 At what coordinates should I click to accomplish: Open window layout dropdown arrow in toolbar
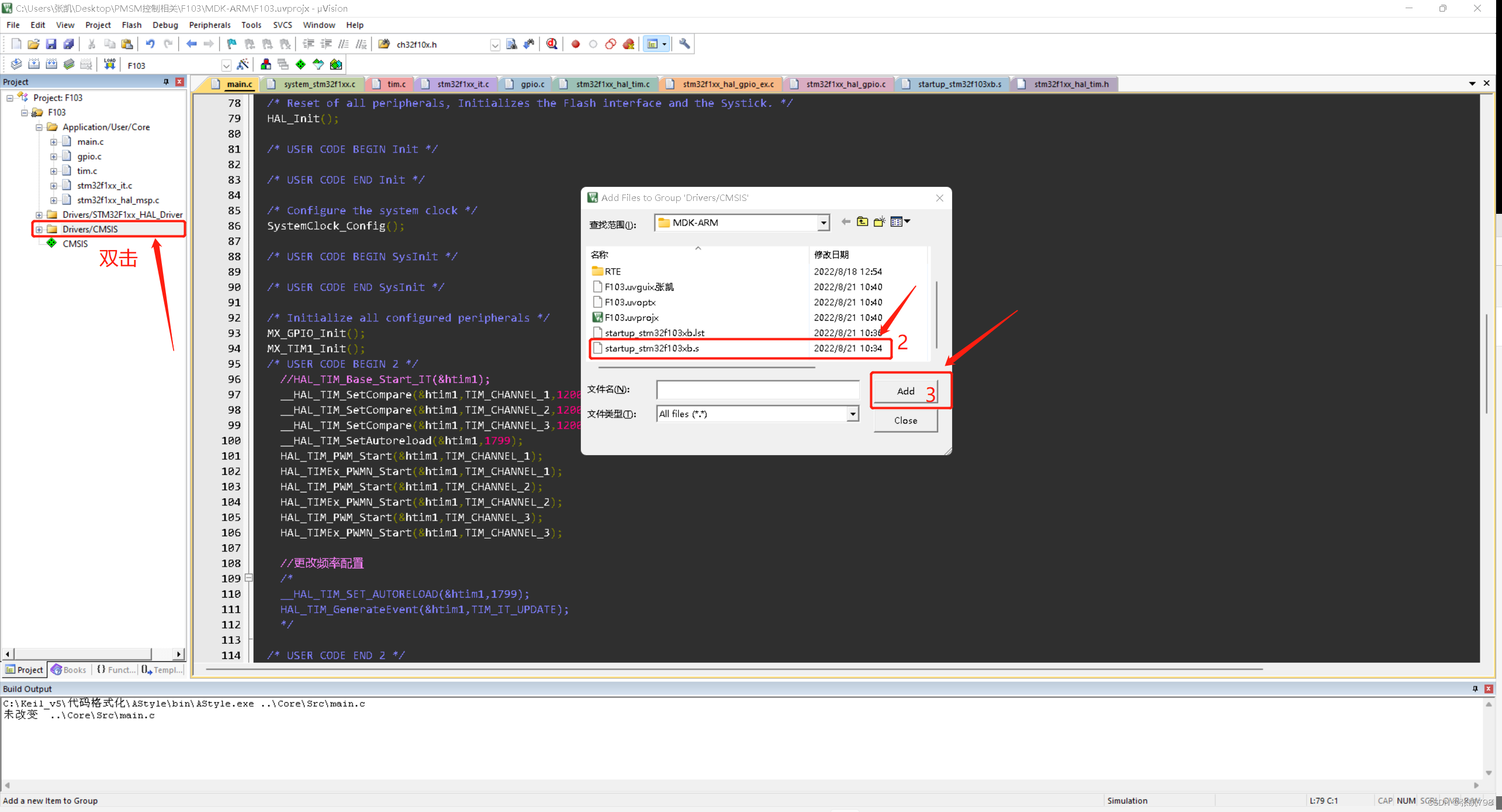click(665, 44)
